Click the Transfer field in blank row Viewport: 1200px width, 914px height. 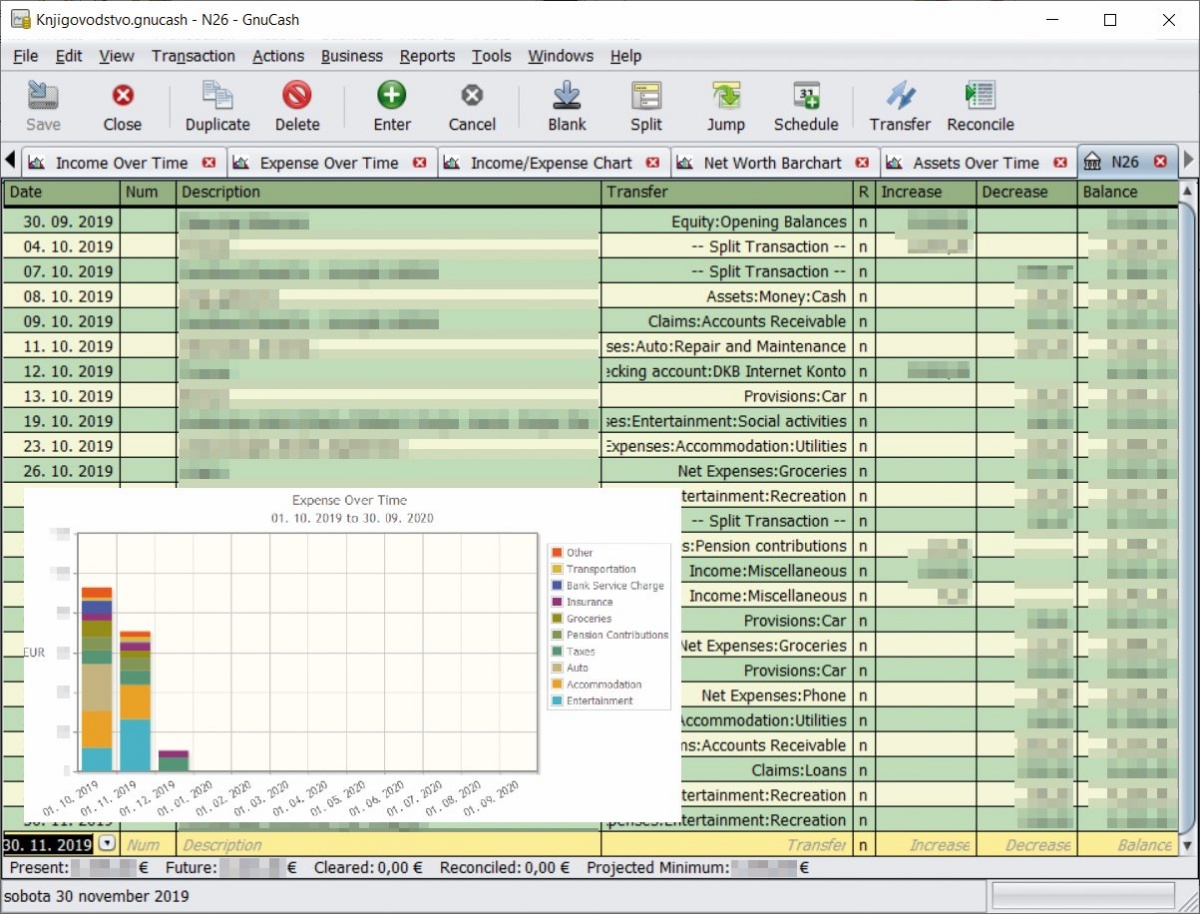click(728, 845)
